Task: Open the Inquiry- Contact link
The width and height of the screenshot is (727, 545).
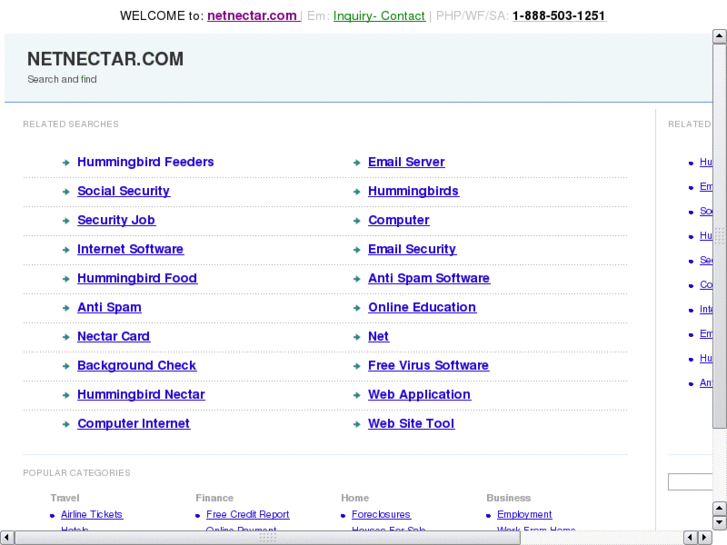Action: pyautogui.click(x=379, y=16)
